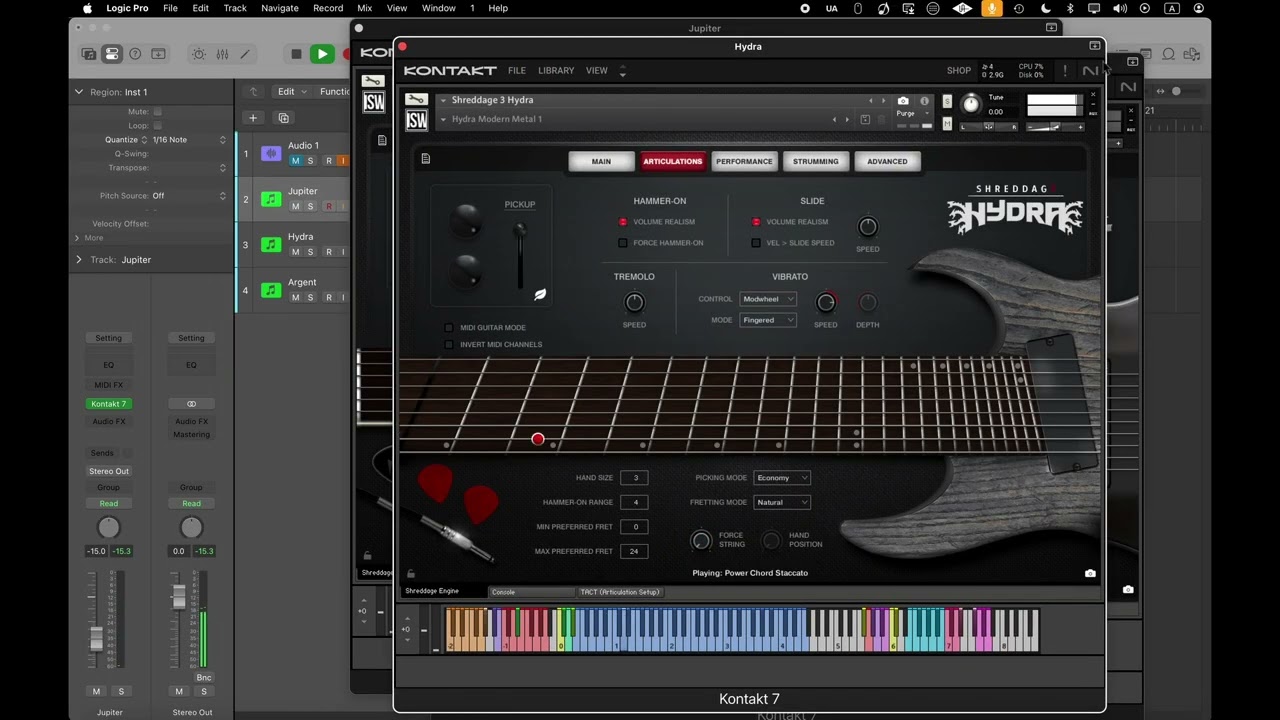Open Kontakt View menu
Screen dimensions: 1280x720
[x=597, y=71]
